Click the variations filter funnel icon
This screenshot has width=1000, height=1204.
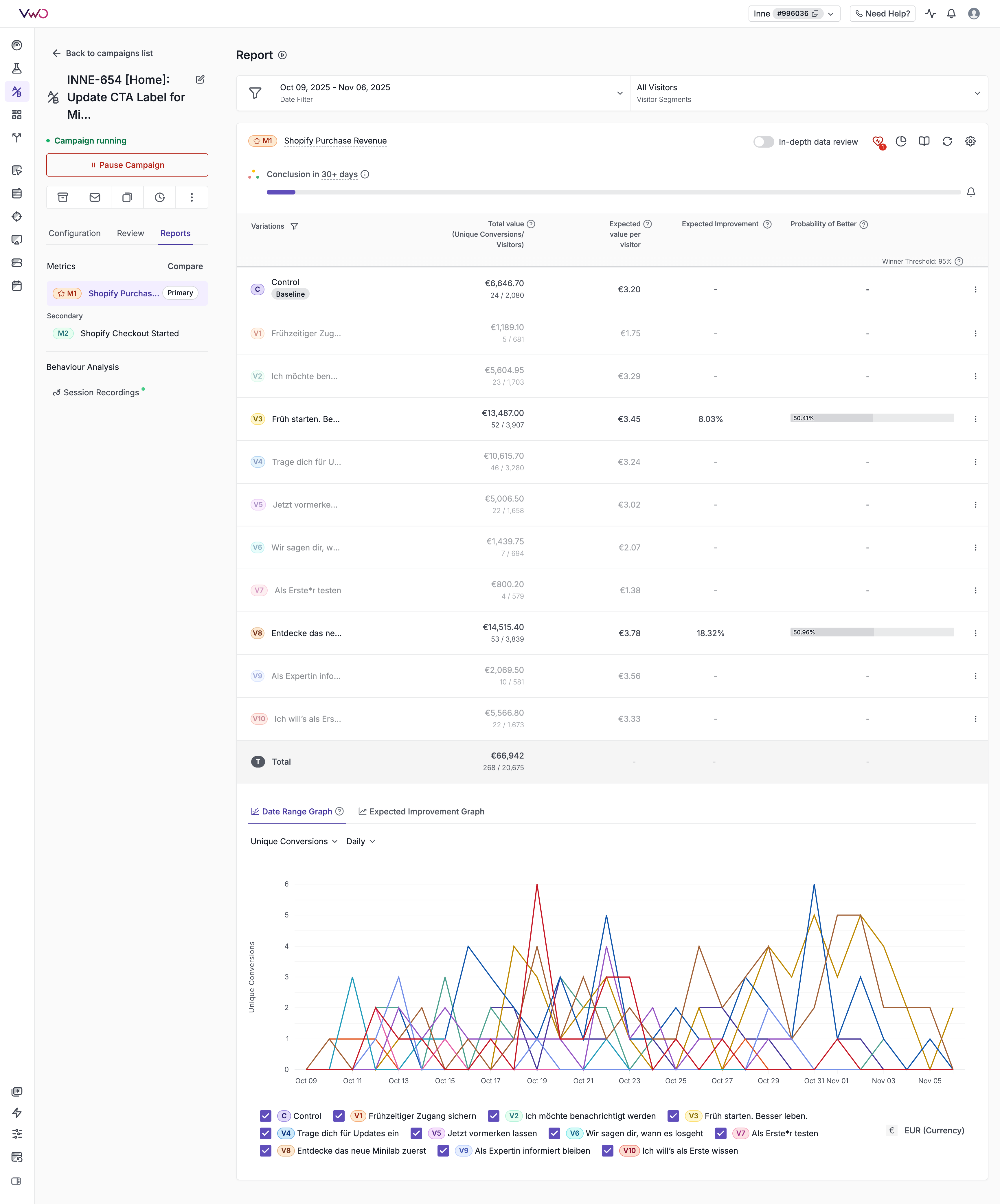point(294,226)
